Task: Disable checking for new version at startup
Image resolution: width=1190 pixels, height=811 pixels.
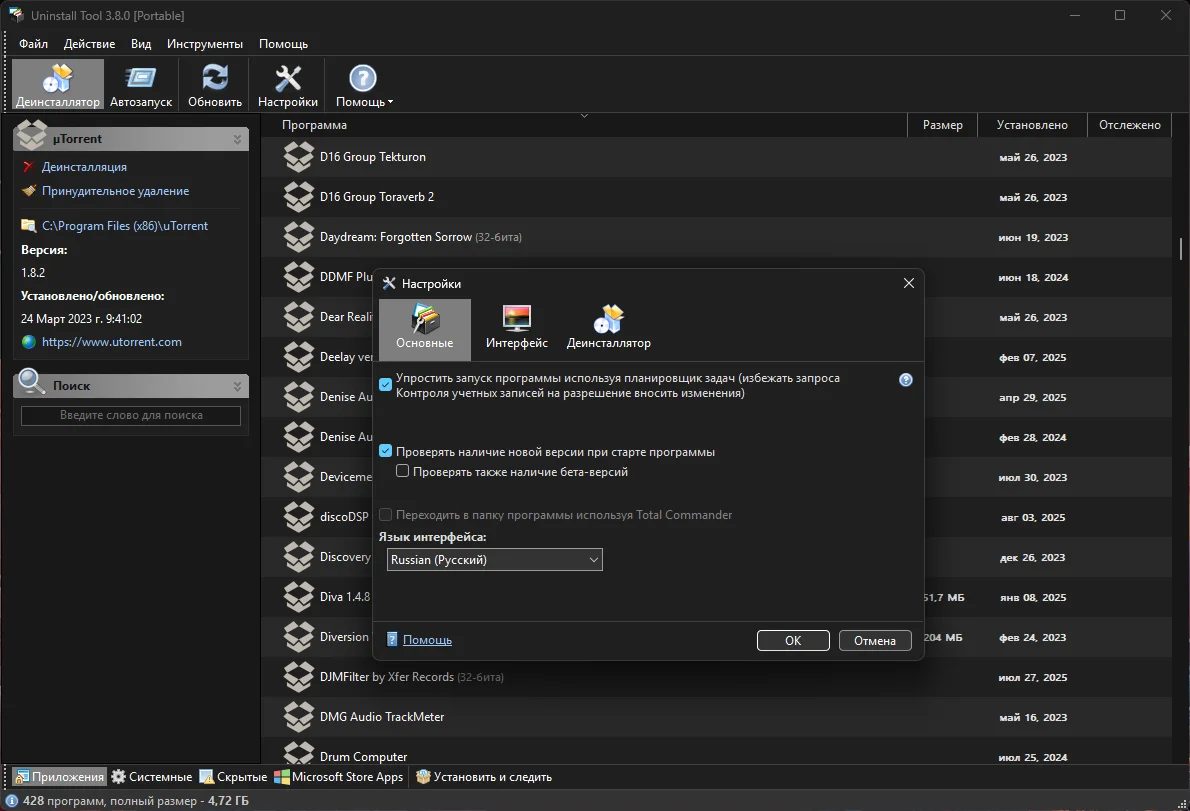Action: pos(386,452)
